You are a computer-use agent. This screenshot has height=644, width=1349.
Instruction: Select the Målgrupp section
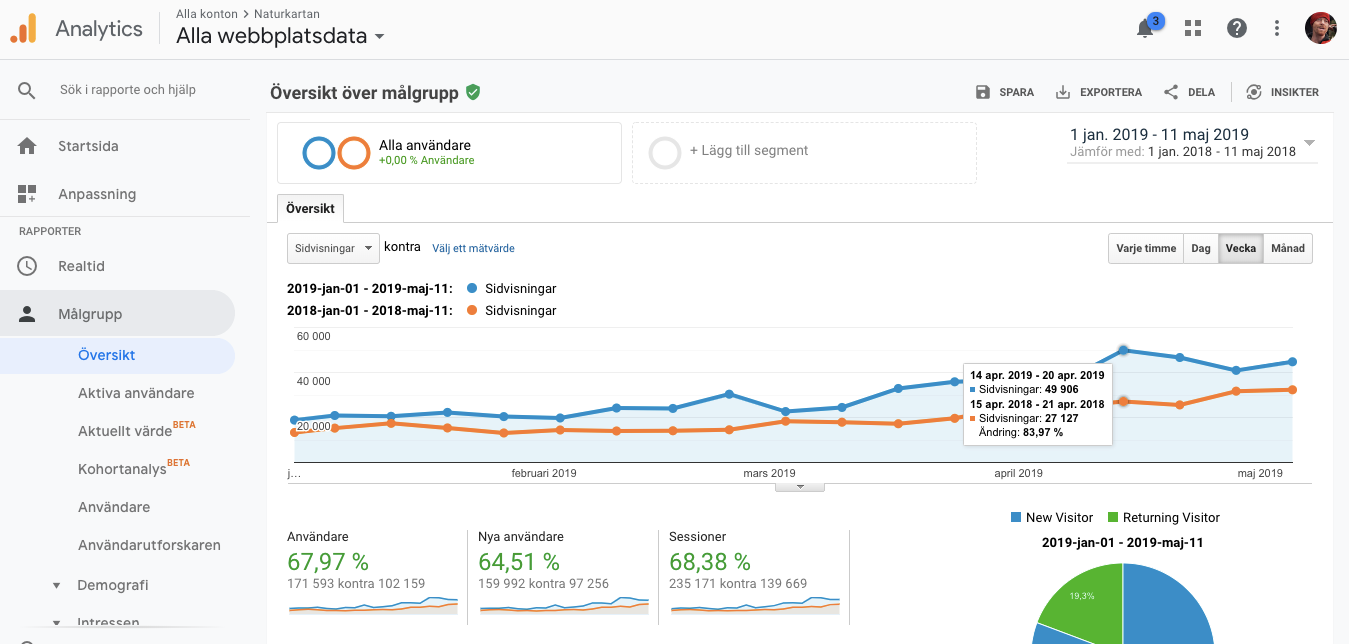pyautogui.click(x=117, y=314)
